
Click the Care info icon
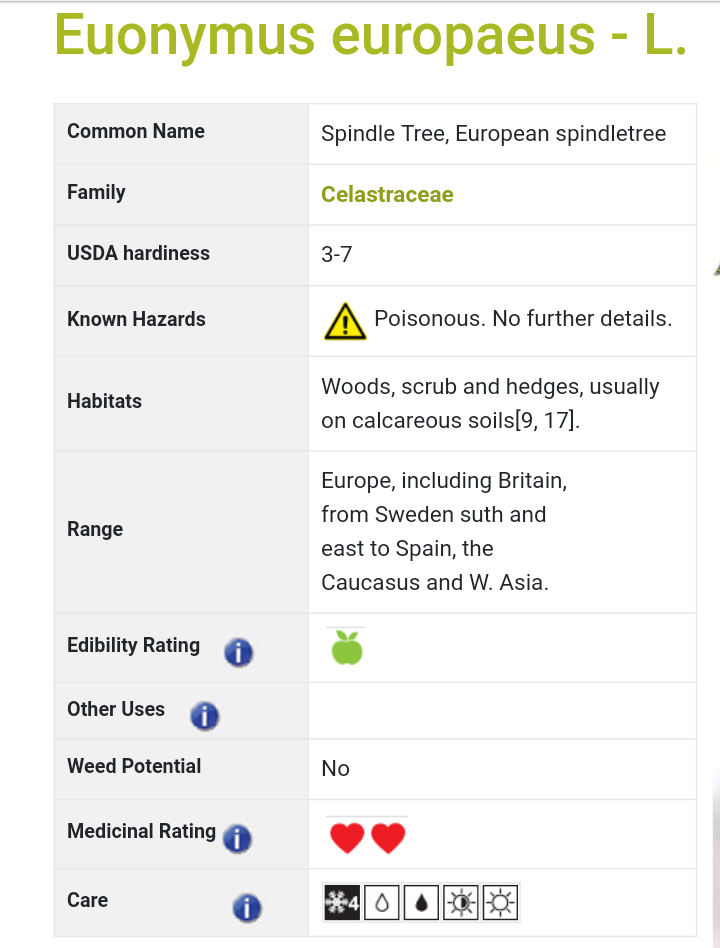(x=247, y=907)
